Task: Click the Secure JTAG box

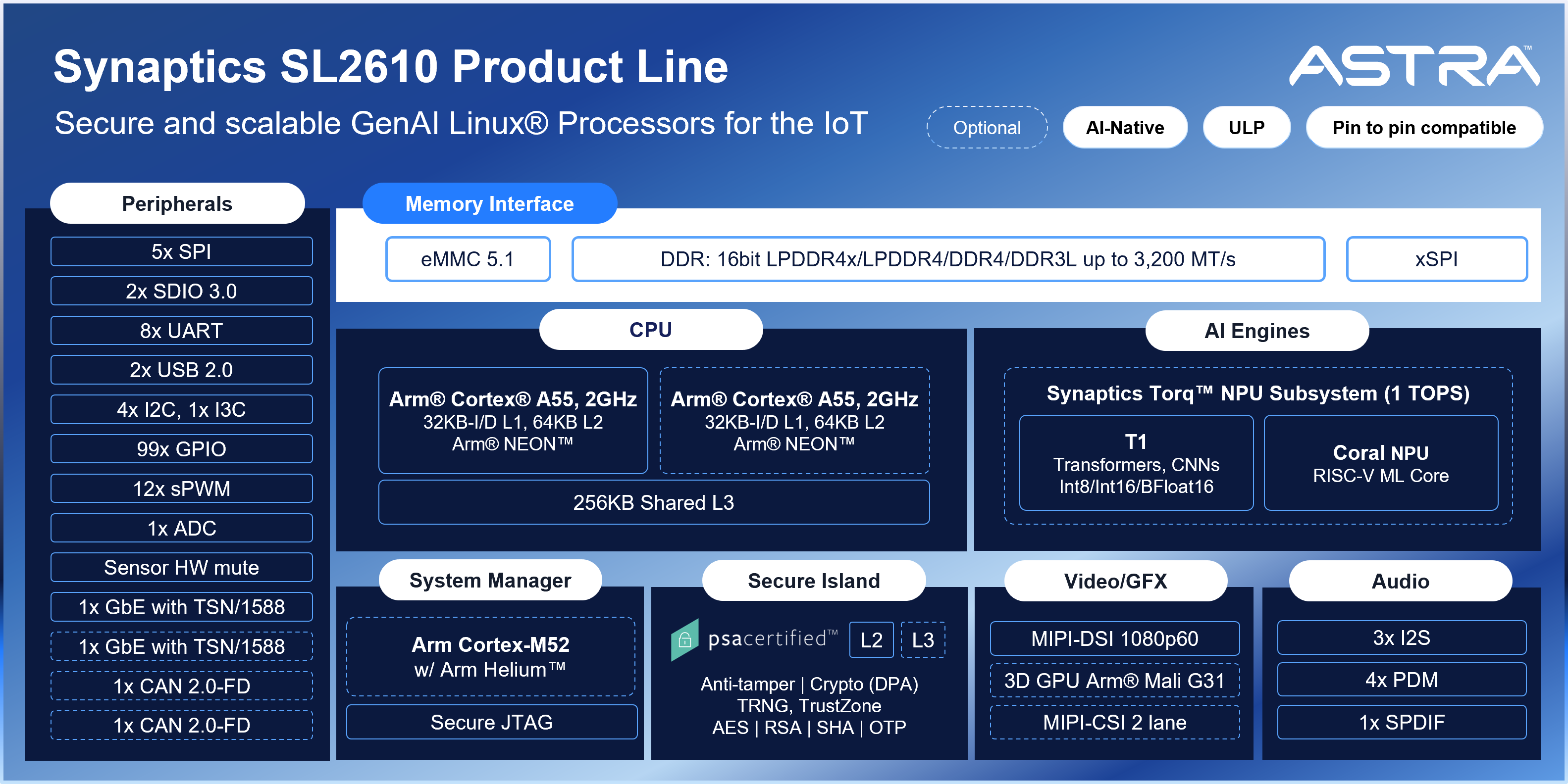Action: pyautogui.click(x=491, y=722)
